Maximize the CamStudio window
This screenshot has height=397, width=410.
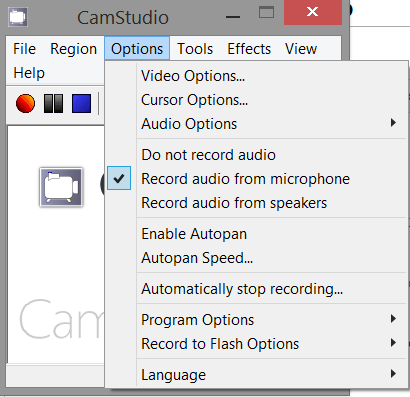coord(266,13)
